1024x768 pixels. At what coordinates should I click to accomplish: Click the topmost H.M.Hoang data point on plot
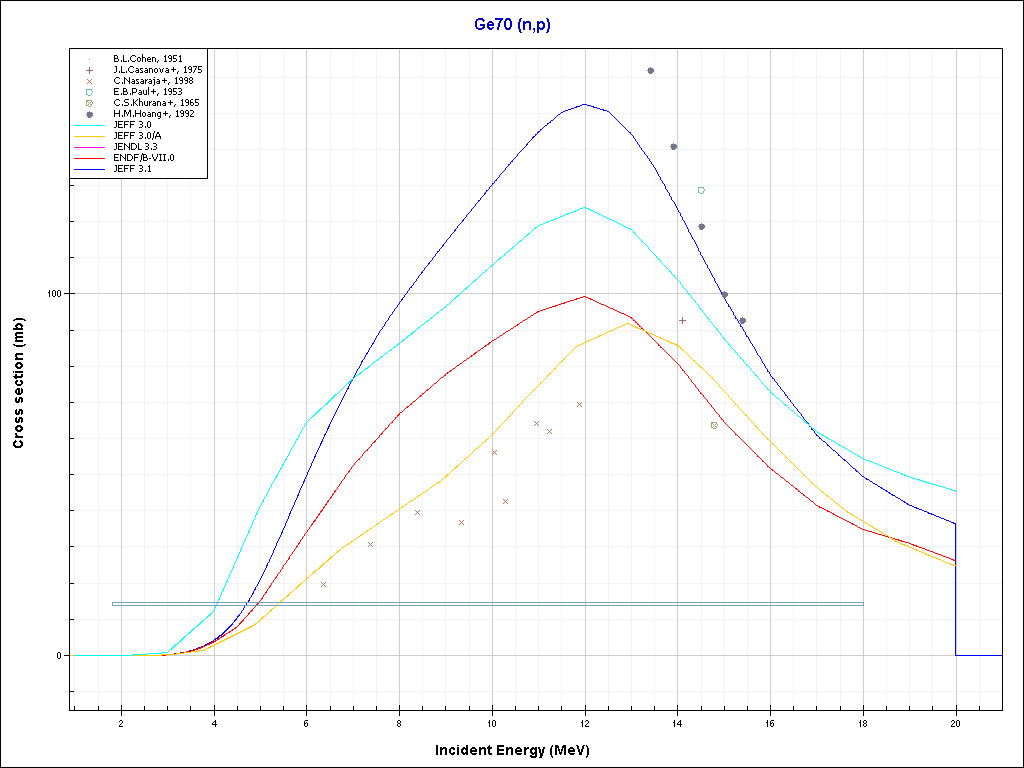650,70
